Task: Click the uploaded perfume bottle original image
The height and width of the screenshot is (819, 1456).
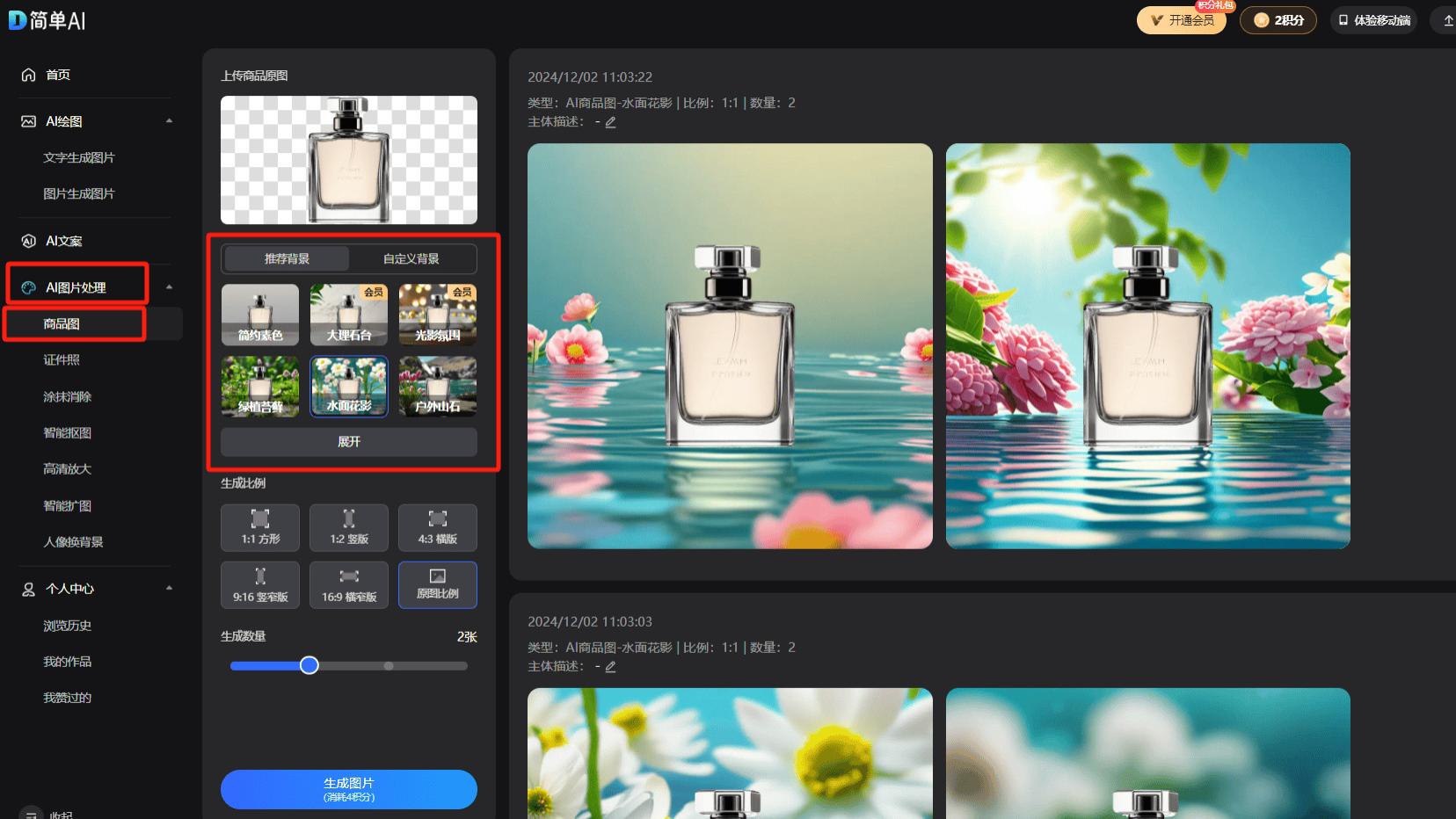Action: point(349,160)
